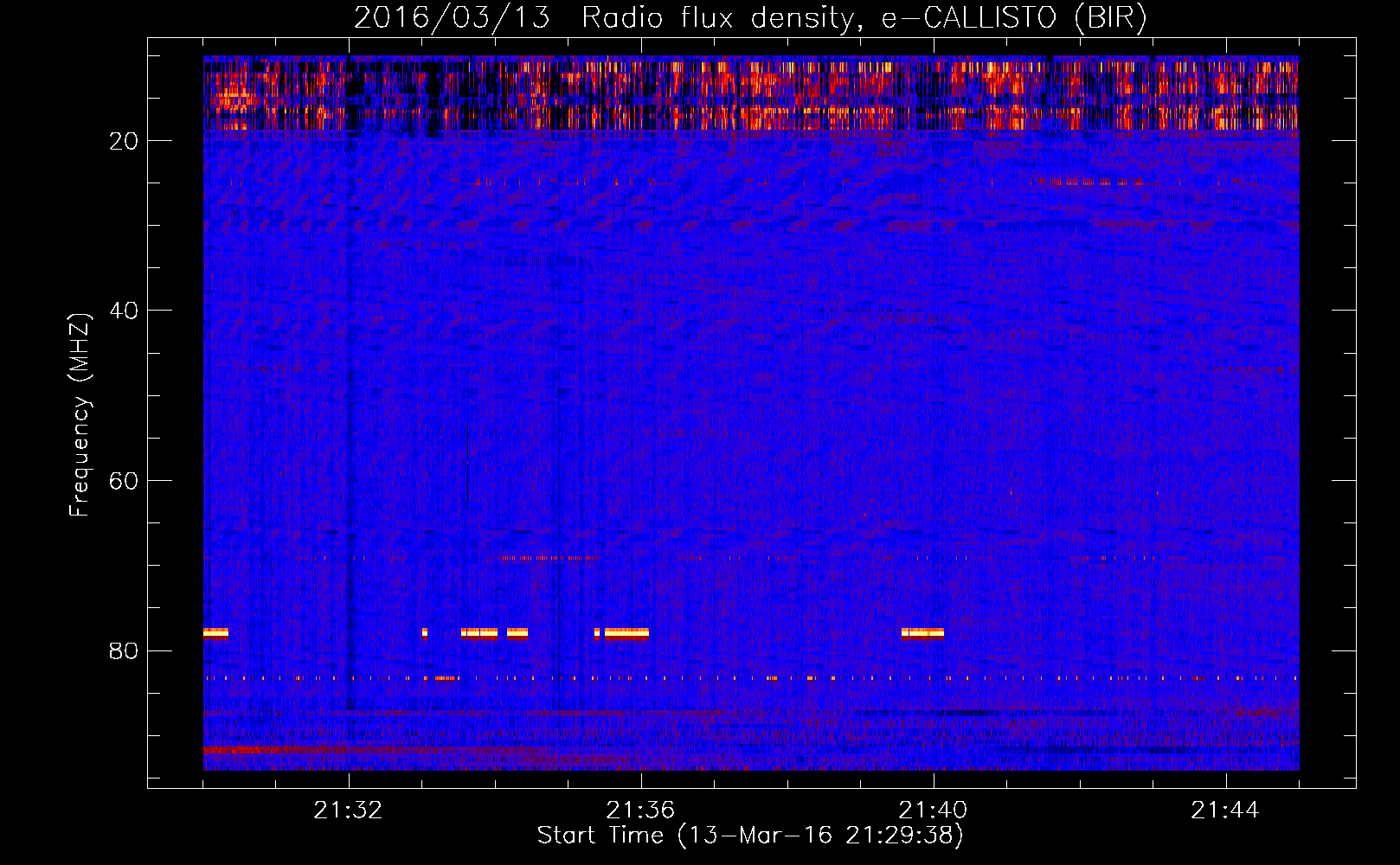Click the 'Frequency (MHZ)' axis label
The width and height of the screenshot is (1400, 865).
(x=80, y=415)
